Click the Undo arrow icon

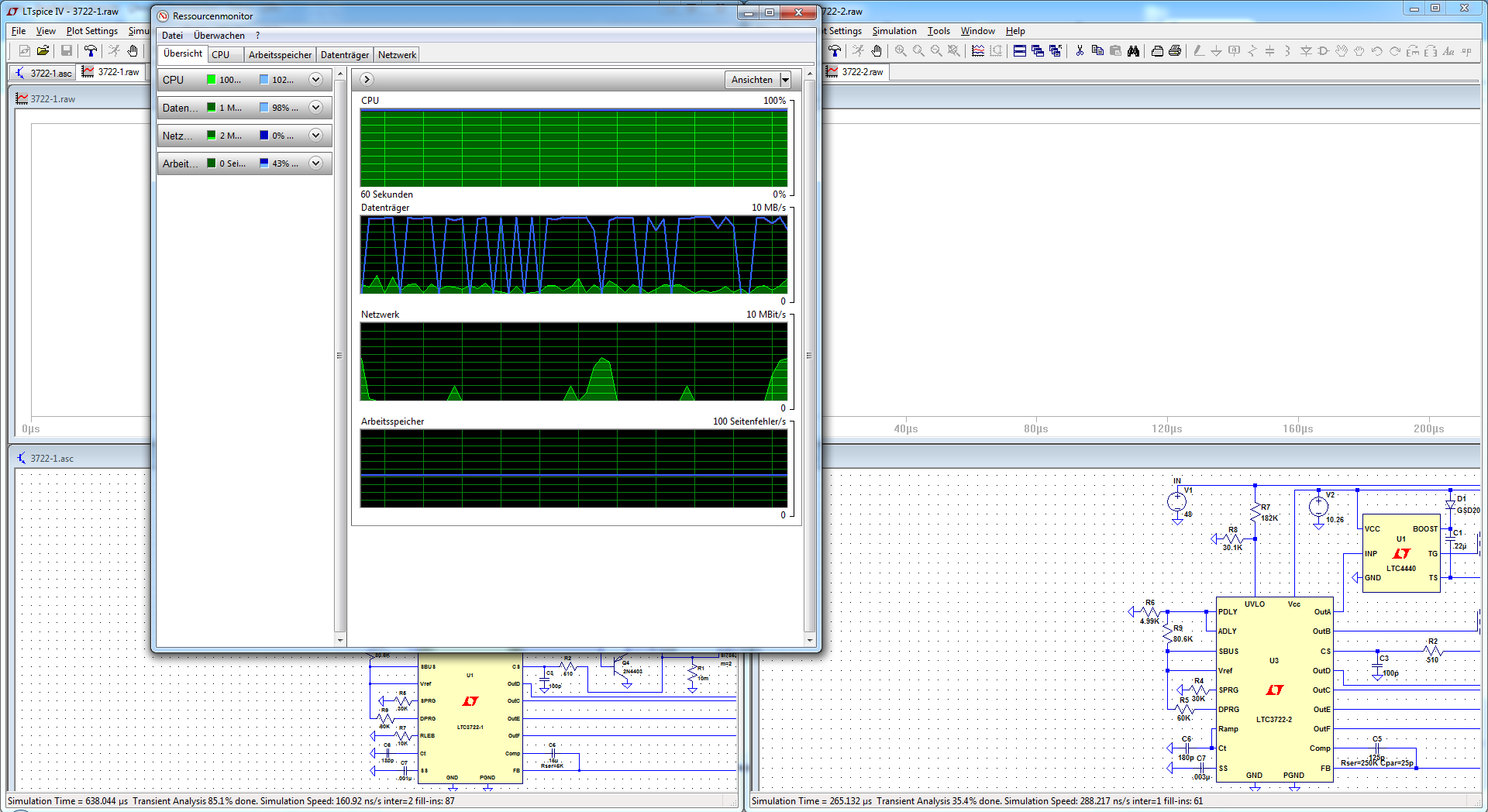[1377, 50]
